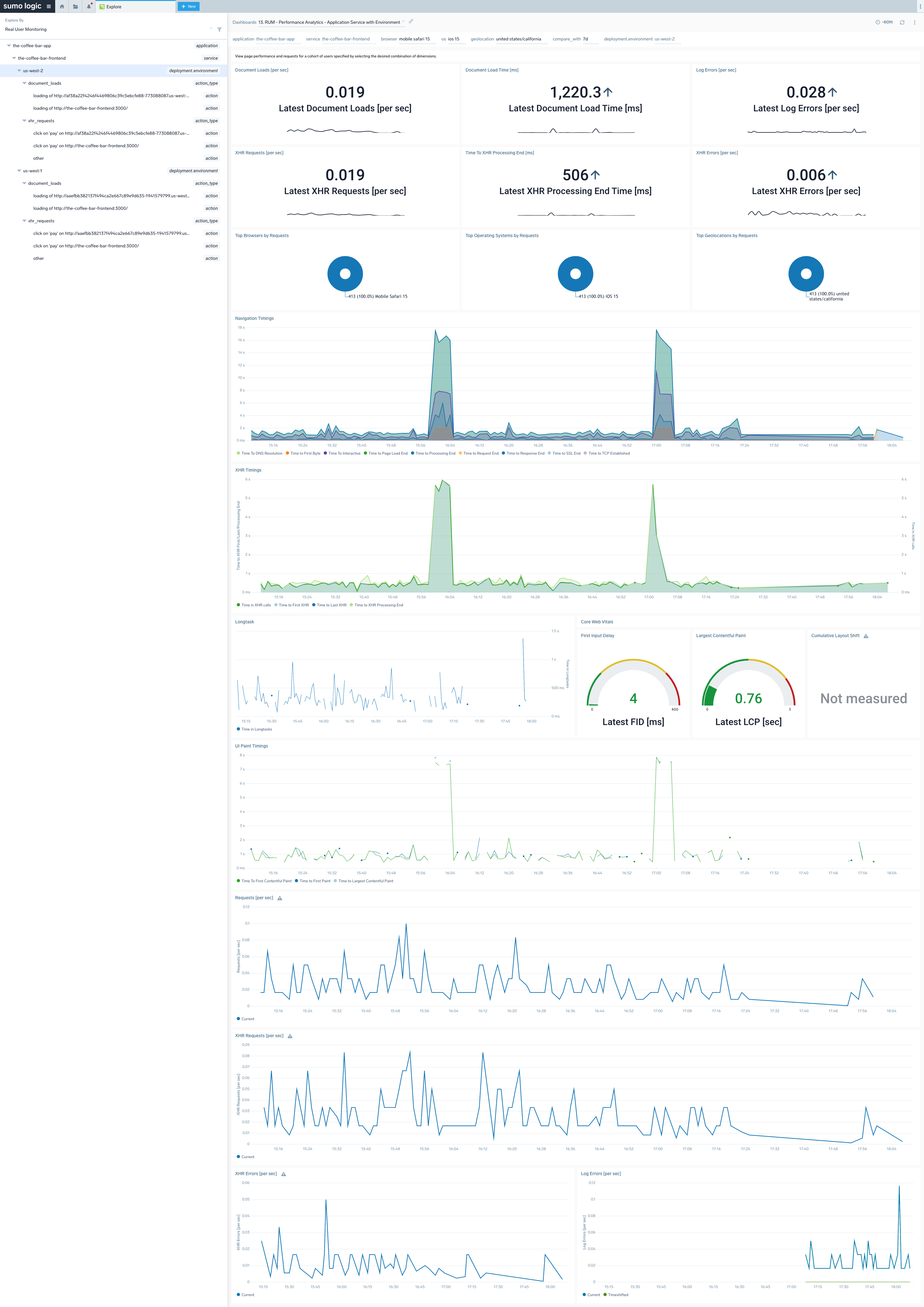Click the filter funnel icon in Explore
Viewport: 924px width, 1307px height.
coord(219,30)
